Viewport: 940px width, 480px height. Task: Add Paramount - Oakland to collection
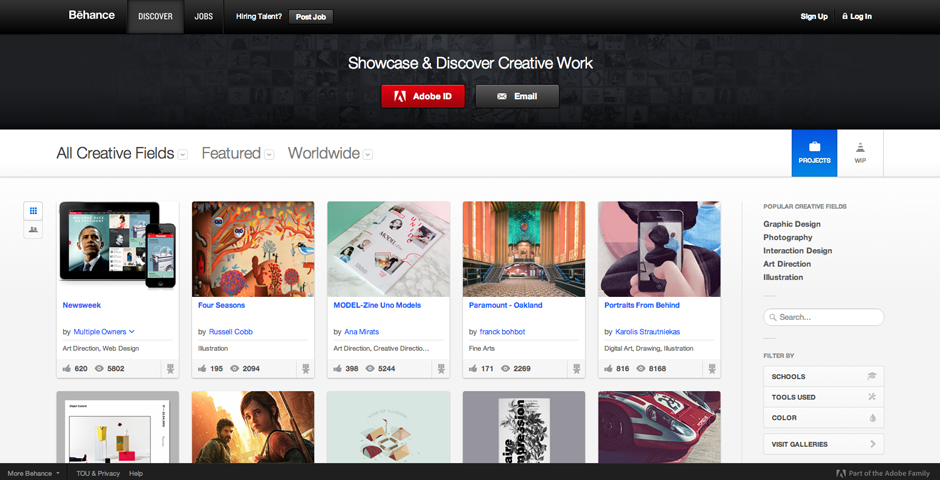coord(577,369)
